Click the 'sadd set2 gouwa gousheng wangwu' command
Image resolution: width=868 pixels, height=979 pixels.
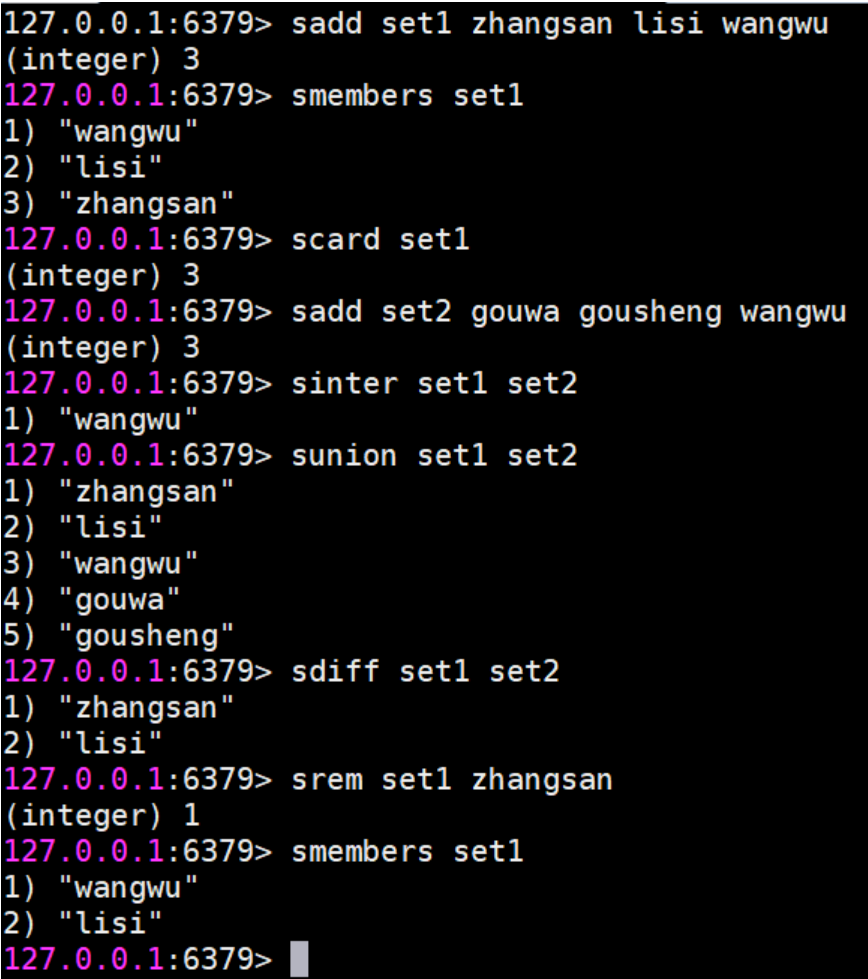click(x=568, y=313)
